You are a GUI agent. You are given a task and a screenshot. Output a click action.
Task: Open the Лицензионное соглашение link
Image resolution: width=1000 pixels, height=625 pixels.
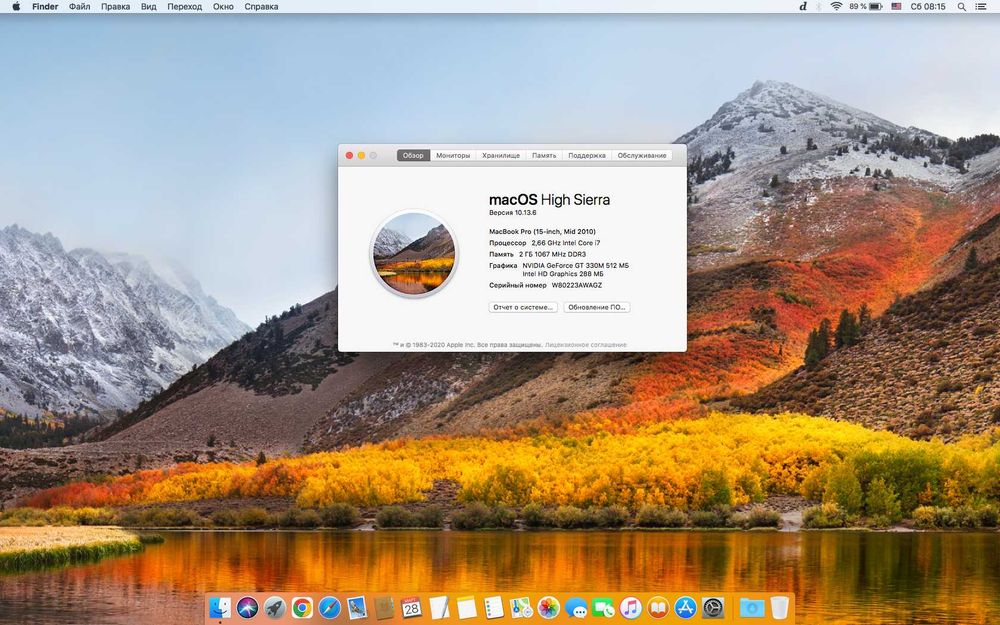pyautogui.click(x=585, y=345)
